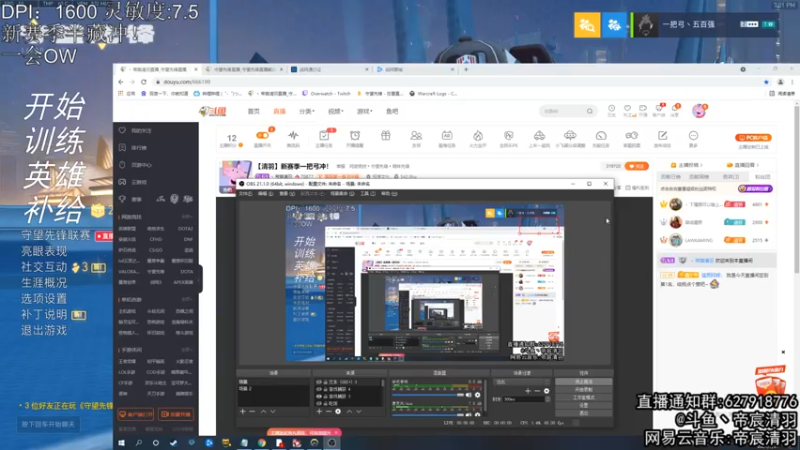Open the Overwatch - Twitch bookmark
The width and height of the screenshot is (800, 450).
click(x=327, y=94)
